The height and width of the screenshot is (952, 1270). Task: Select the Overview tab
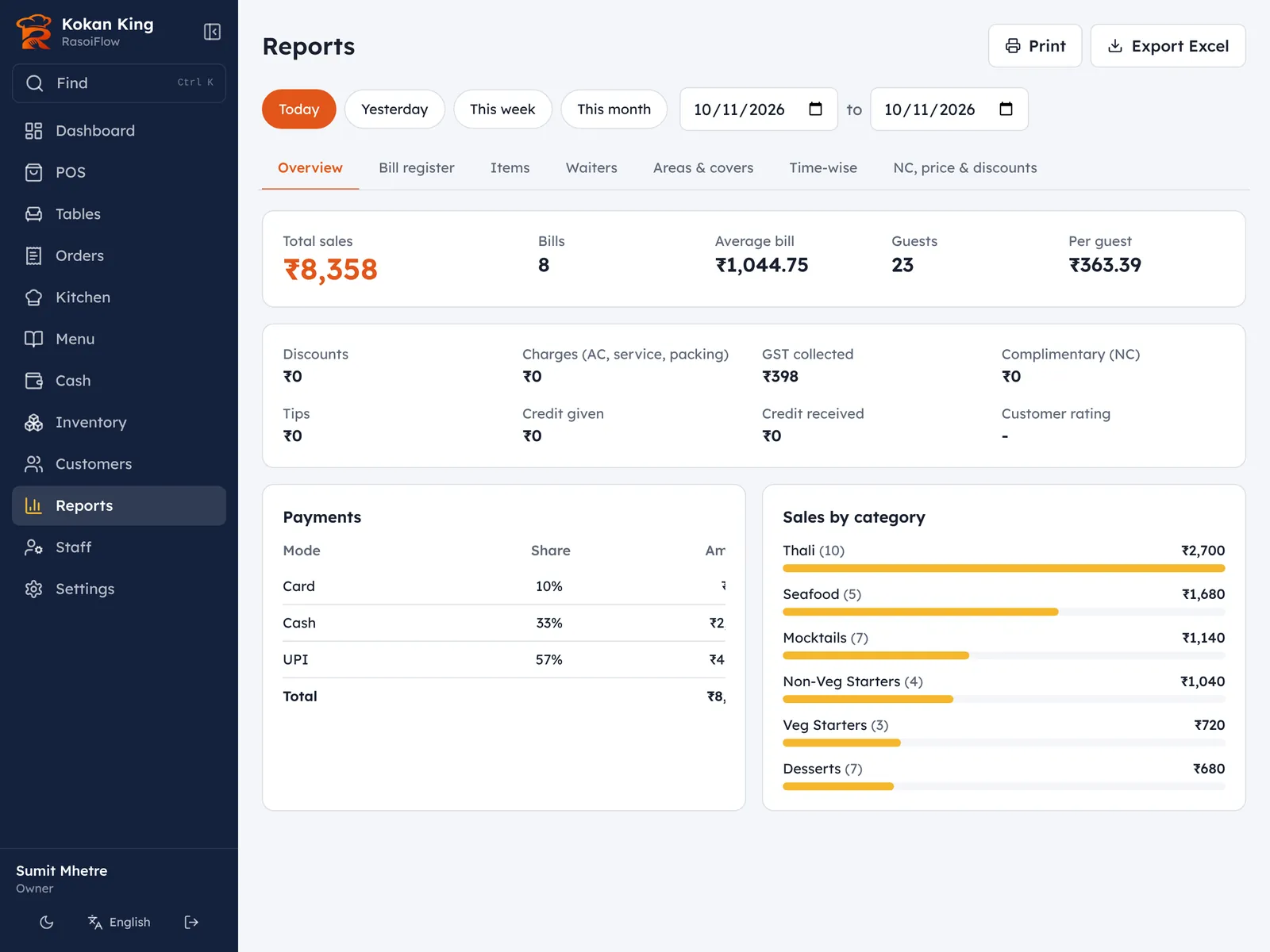310,168
